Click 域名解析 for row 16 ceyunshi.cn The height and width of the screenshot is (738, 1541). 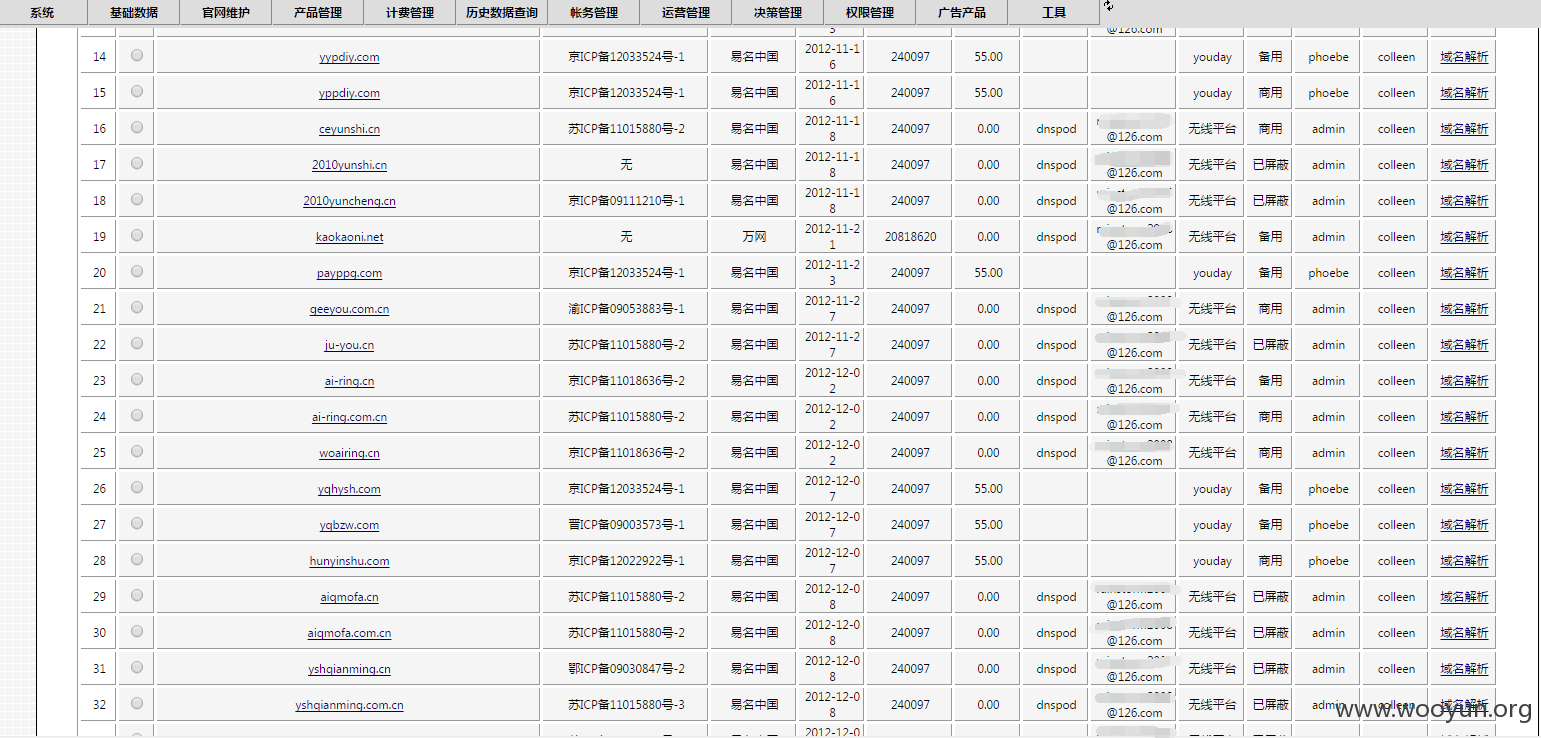[1464, 129]
